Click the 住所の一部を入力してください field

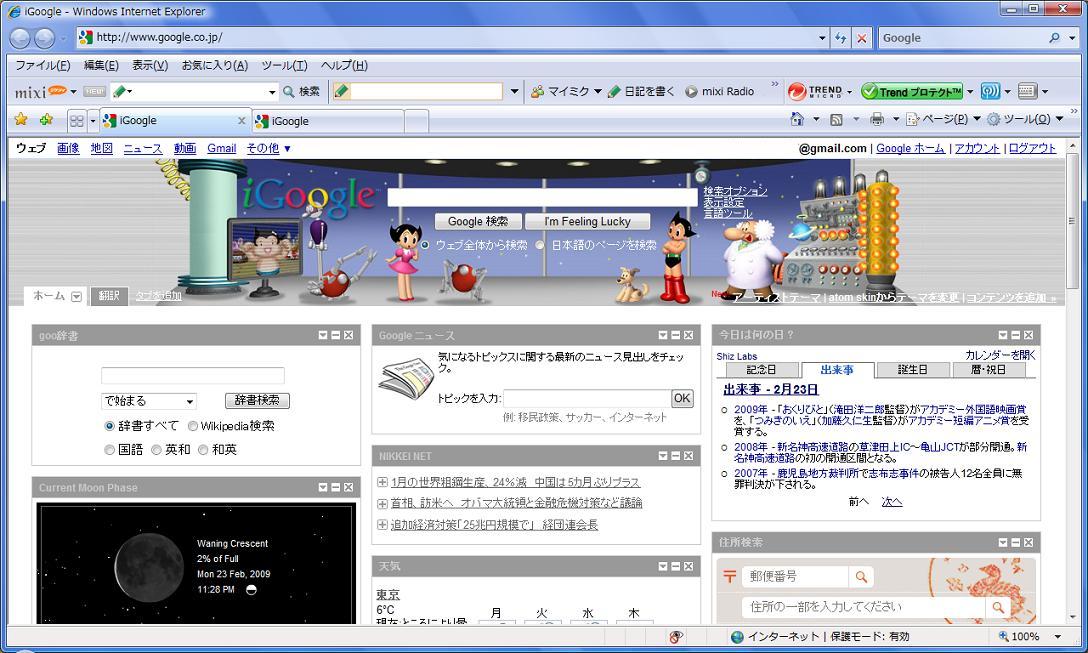[863, 607]
